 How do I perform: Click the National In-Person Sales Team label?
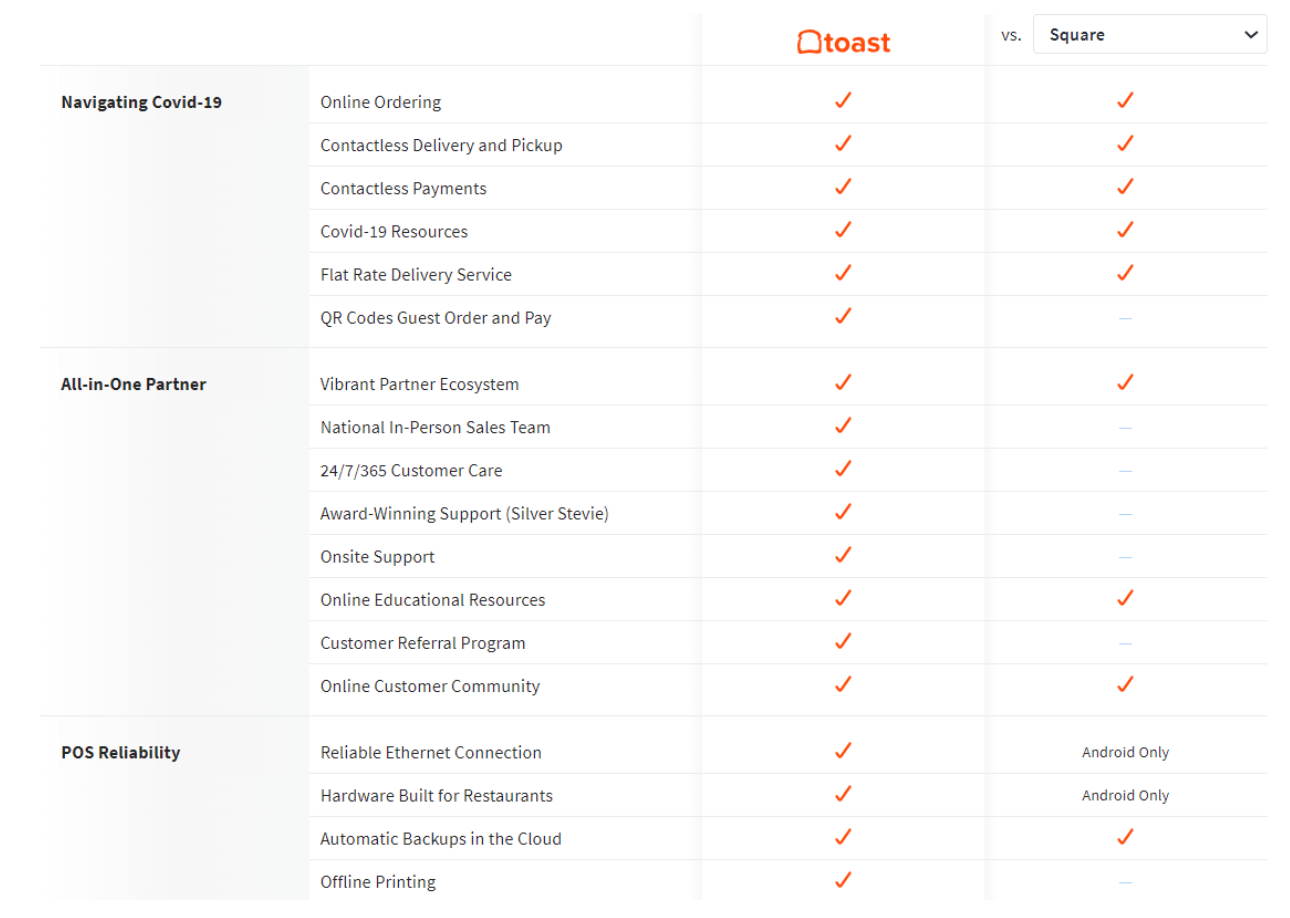pyautogui.click(x=435, y=427)
